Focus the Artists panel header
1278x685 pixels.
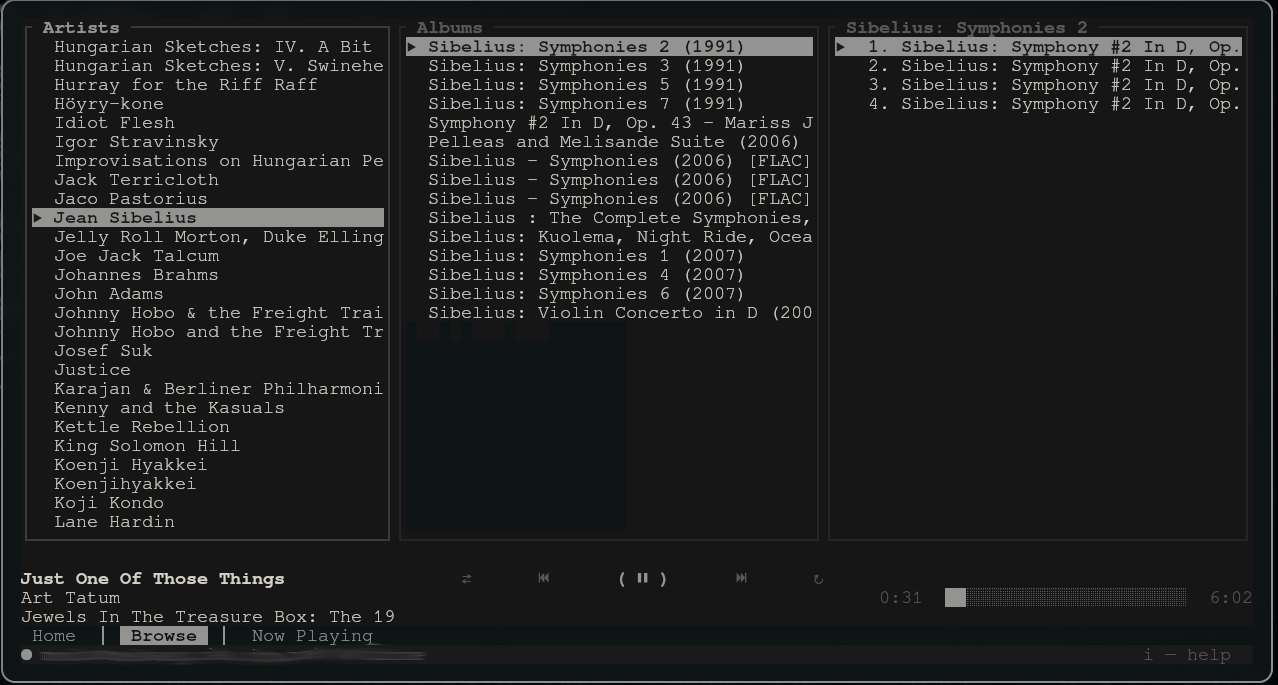pyautogui.click(x=81, y=28)
